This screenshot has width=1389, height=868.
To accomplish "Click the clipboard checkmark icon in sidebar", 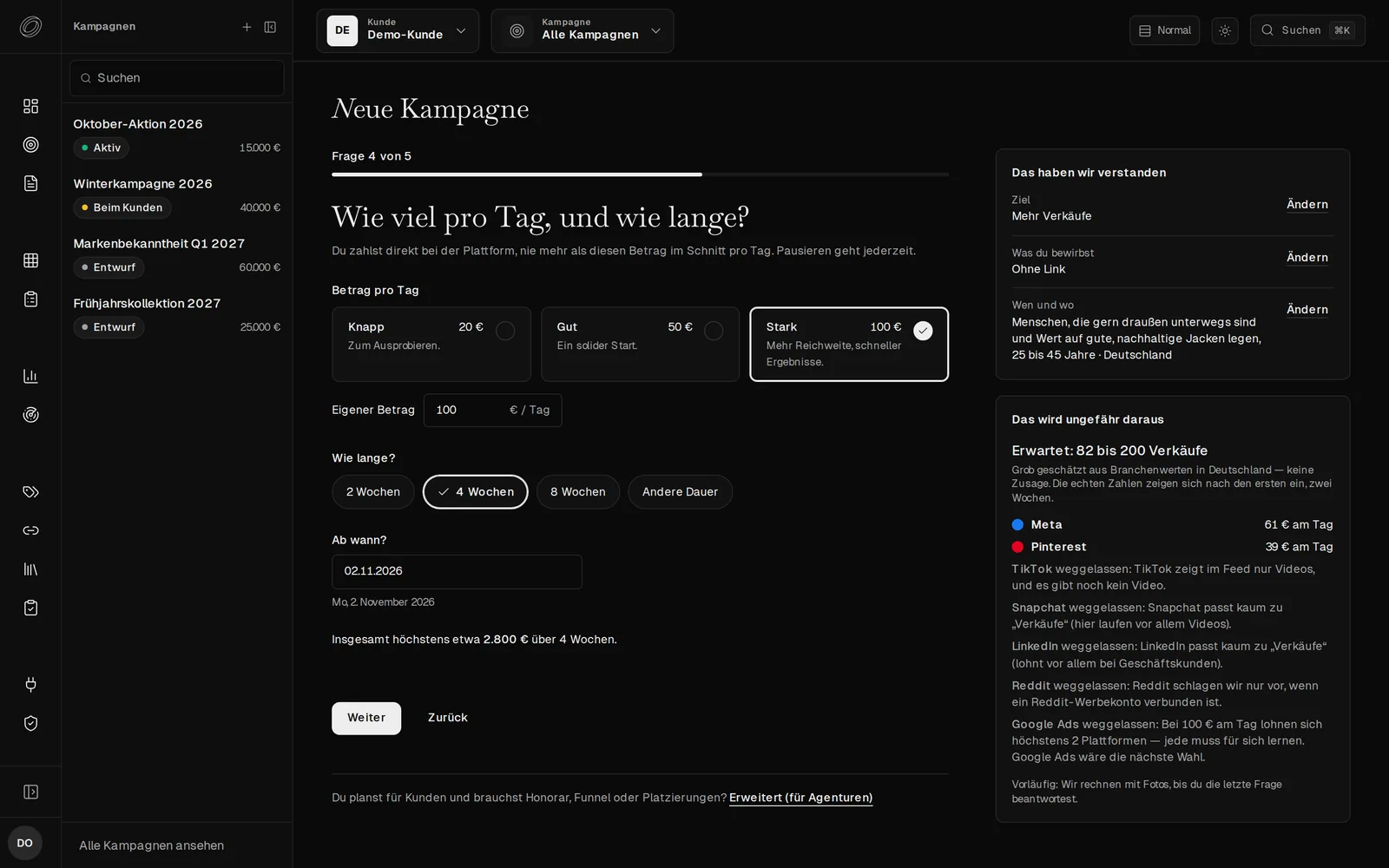I will [30, 608].
